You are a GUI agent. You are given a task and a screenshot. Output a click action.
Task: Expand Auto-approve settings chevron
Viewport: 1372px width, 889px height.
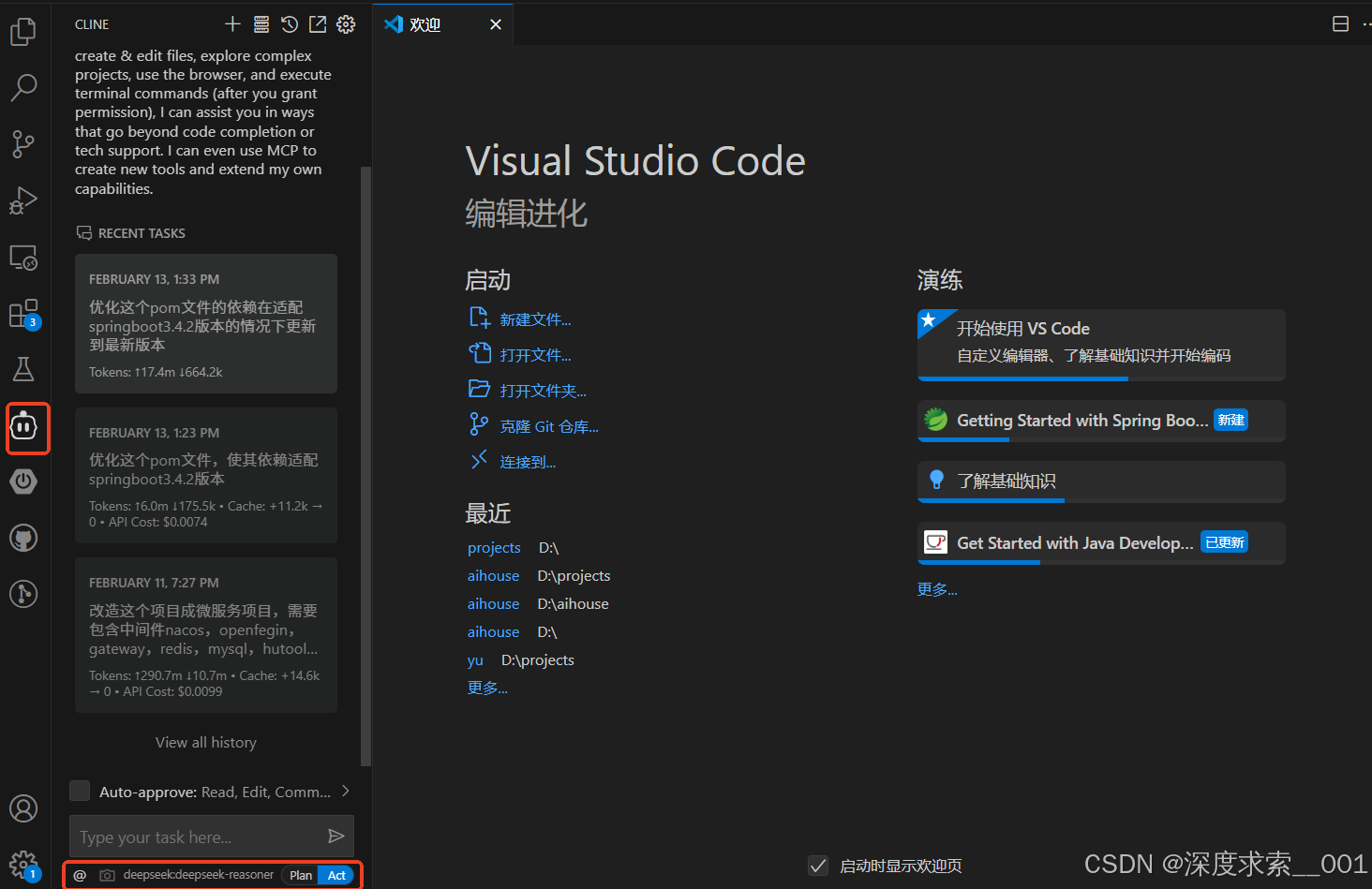coord(346,792)
